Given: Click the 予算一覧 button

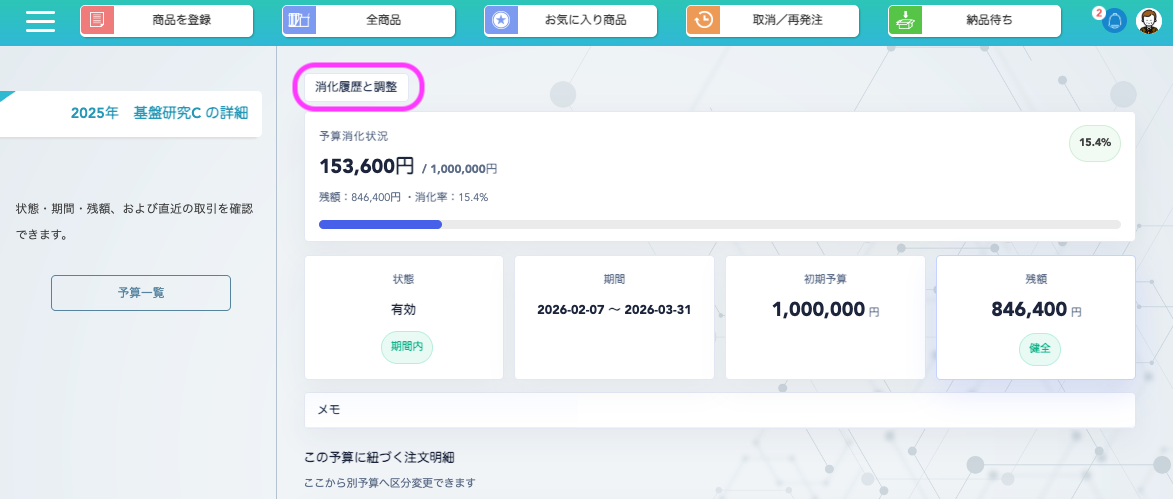Looking at the screenshot, I should pos(141,293).
